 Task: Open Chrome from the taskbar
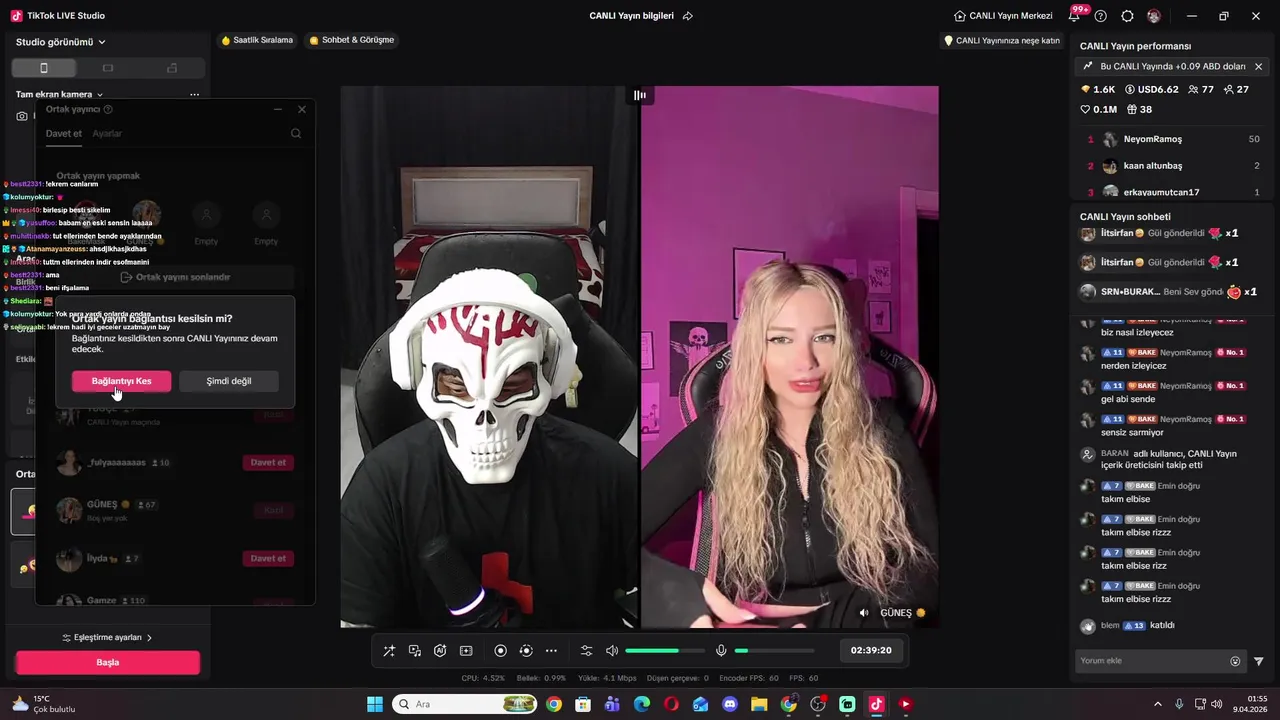[x=554, y=704]
